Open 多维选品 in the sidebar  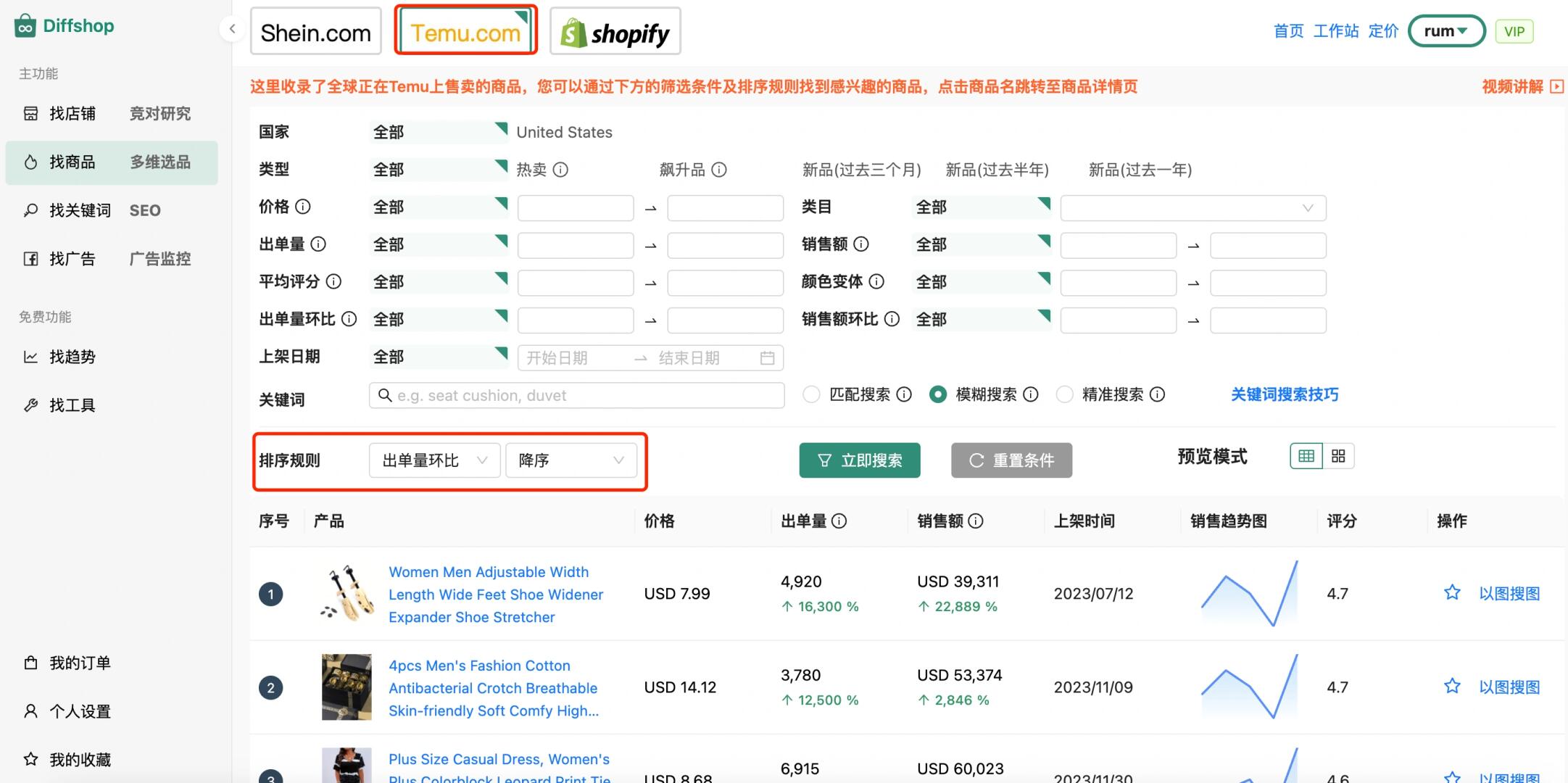[x=160, y=162]
